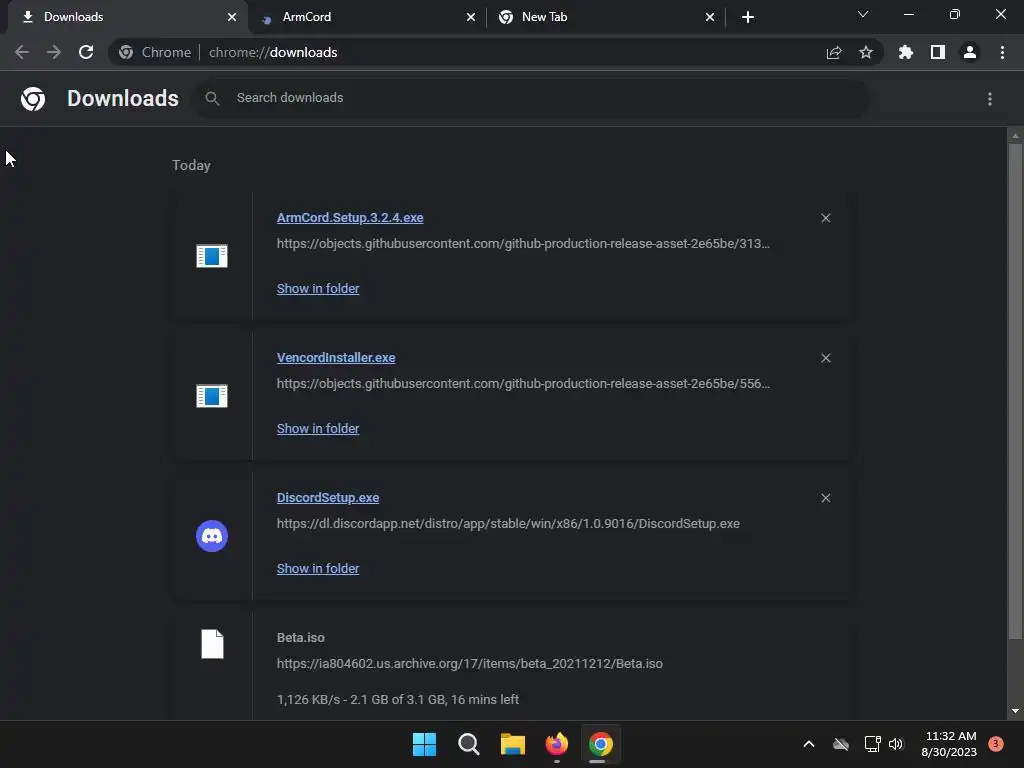
Task: Close the Downloads tab
Action: (x=232, y=17)
